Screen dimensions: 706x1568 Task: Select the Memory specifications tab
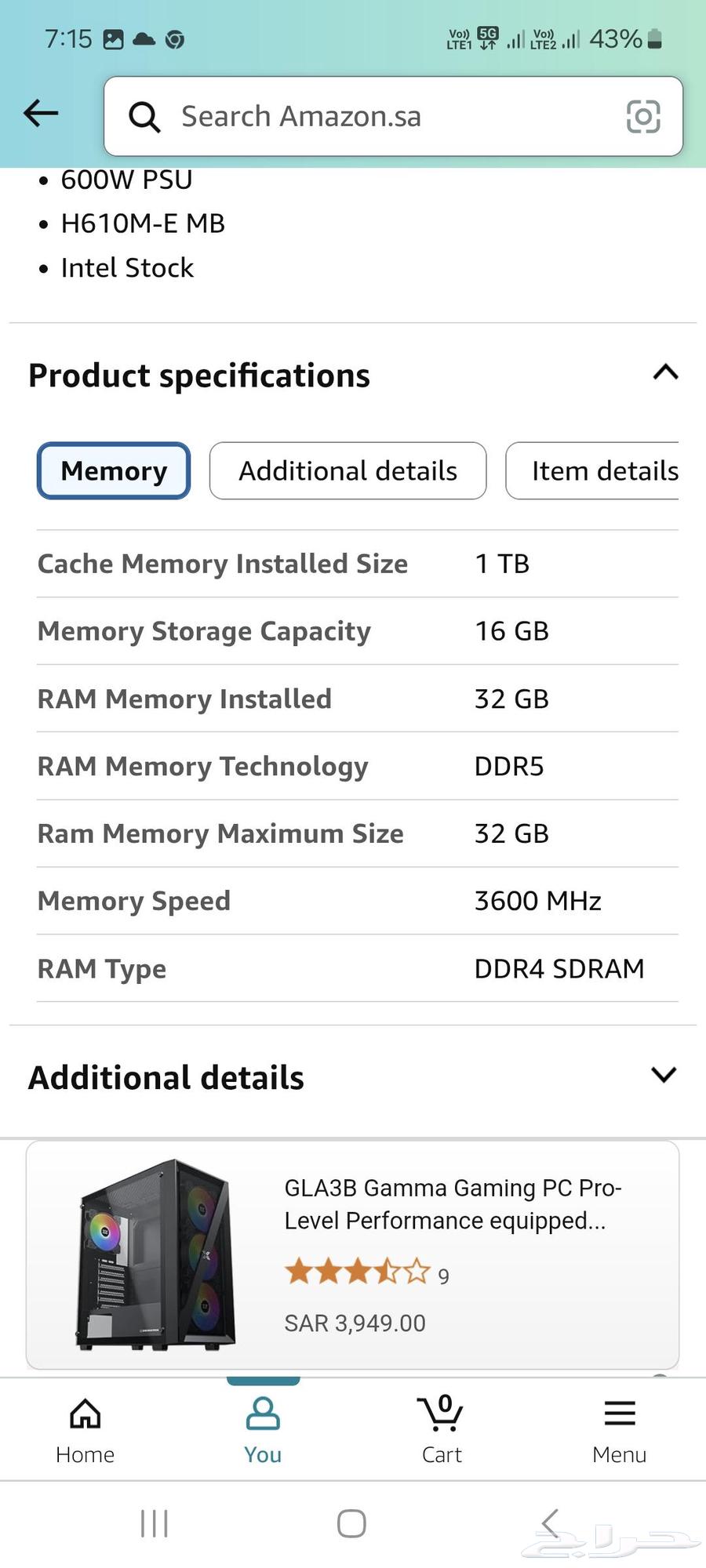pyautogui.click(x=114, y=471)
